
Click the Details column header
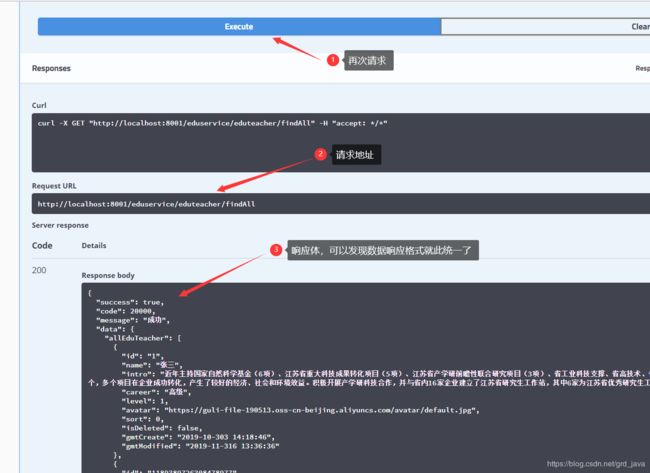tap(94, 245)
